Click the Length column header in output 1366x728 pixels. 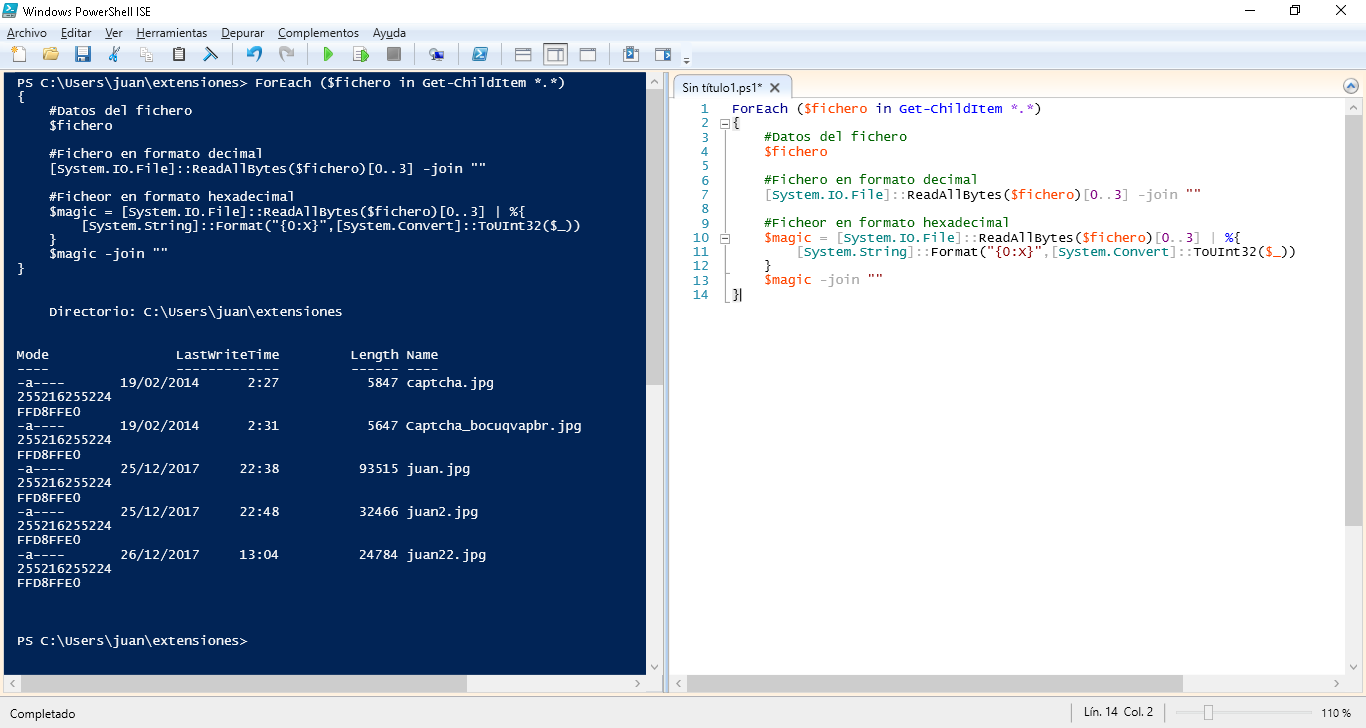(x=375, y=354)
